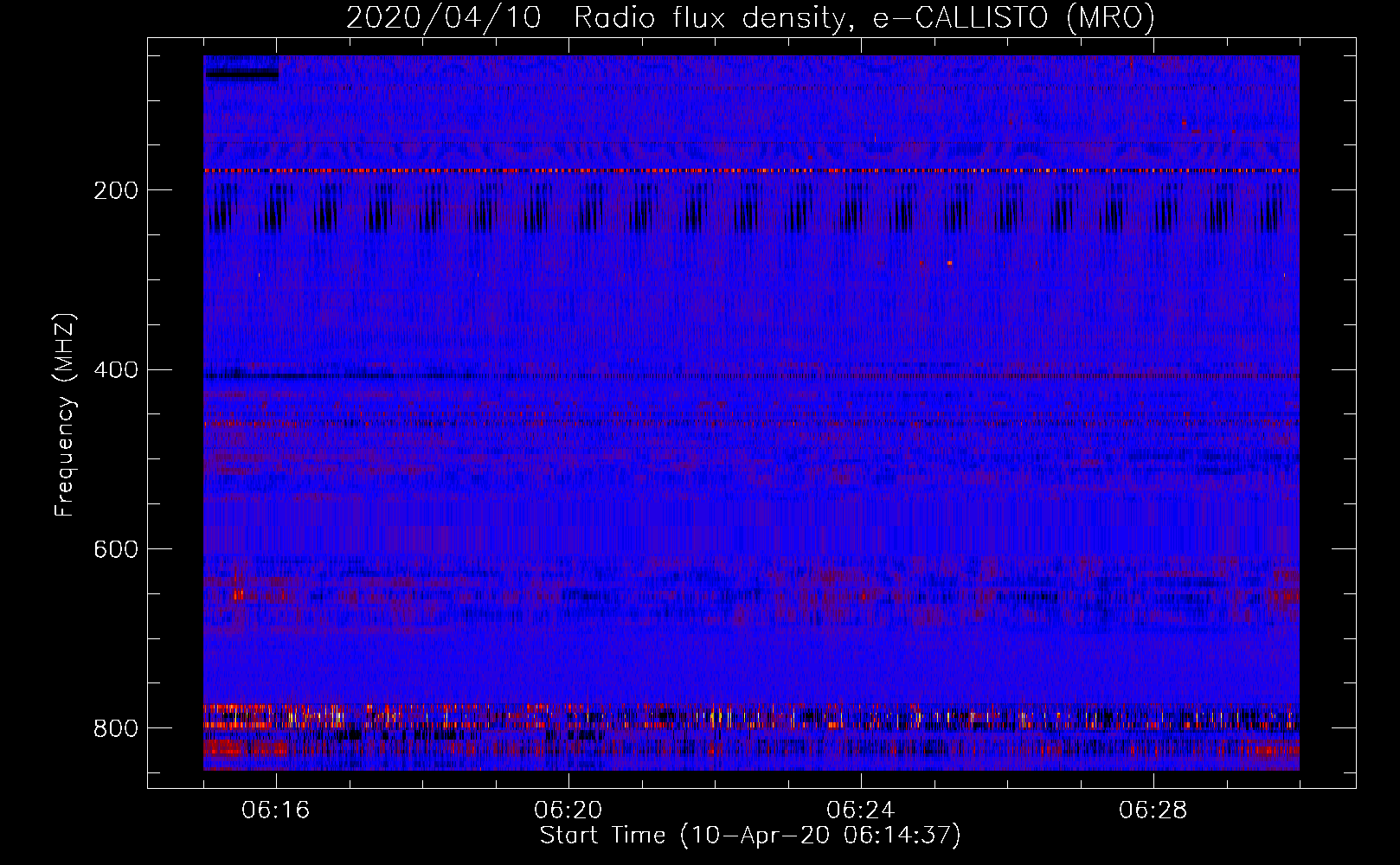This screenshot has height=865, width=1400.
Task: Click the 06:24 time tick label
Action: 861,811
